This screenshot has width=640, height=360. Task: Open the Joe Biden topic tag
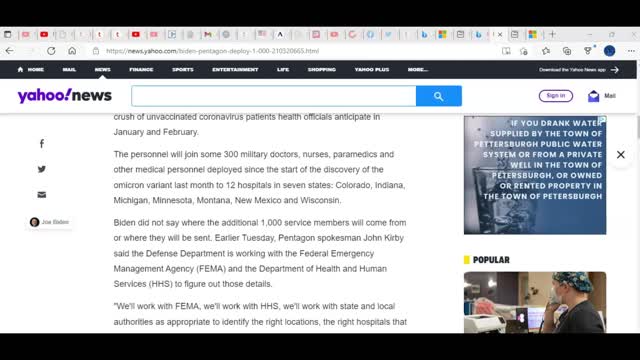[49, 222]
